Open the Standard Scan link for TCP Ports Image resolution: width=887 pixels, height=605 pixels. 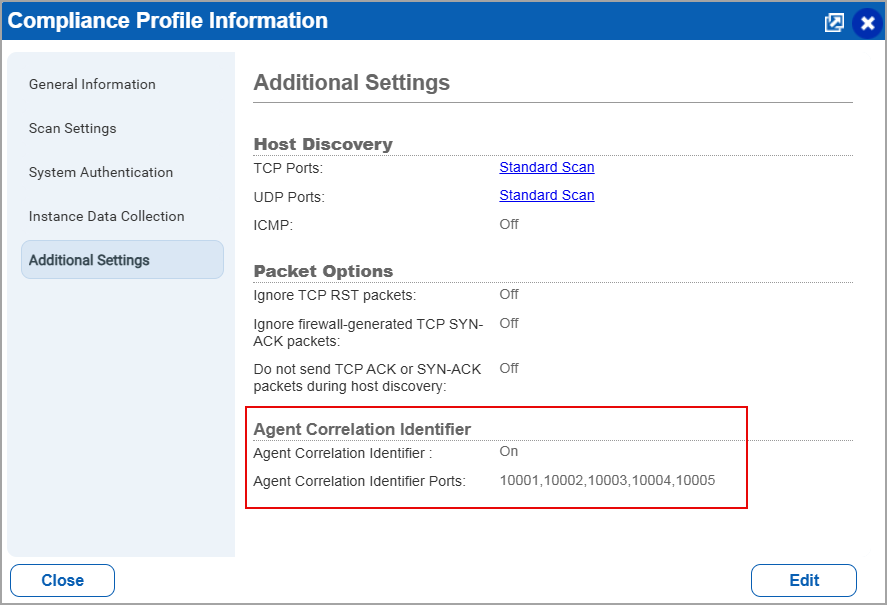pos(546,167)
